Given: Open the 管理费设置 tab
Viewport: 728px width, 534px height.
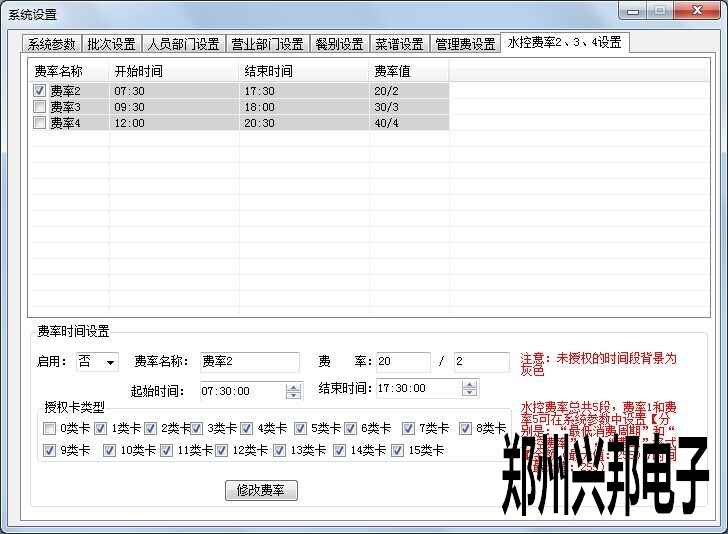Looking at the screenshot, I should pyautogui.click(x=465, y=44).
